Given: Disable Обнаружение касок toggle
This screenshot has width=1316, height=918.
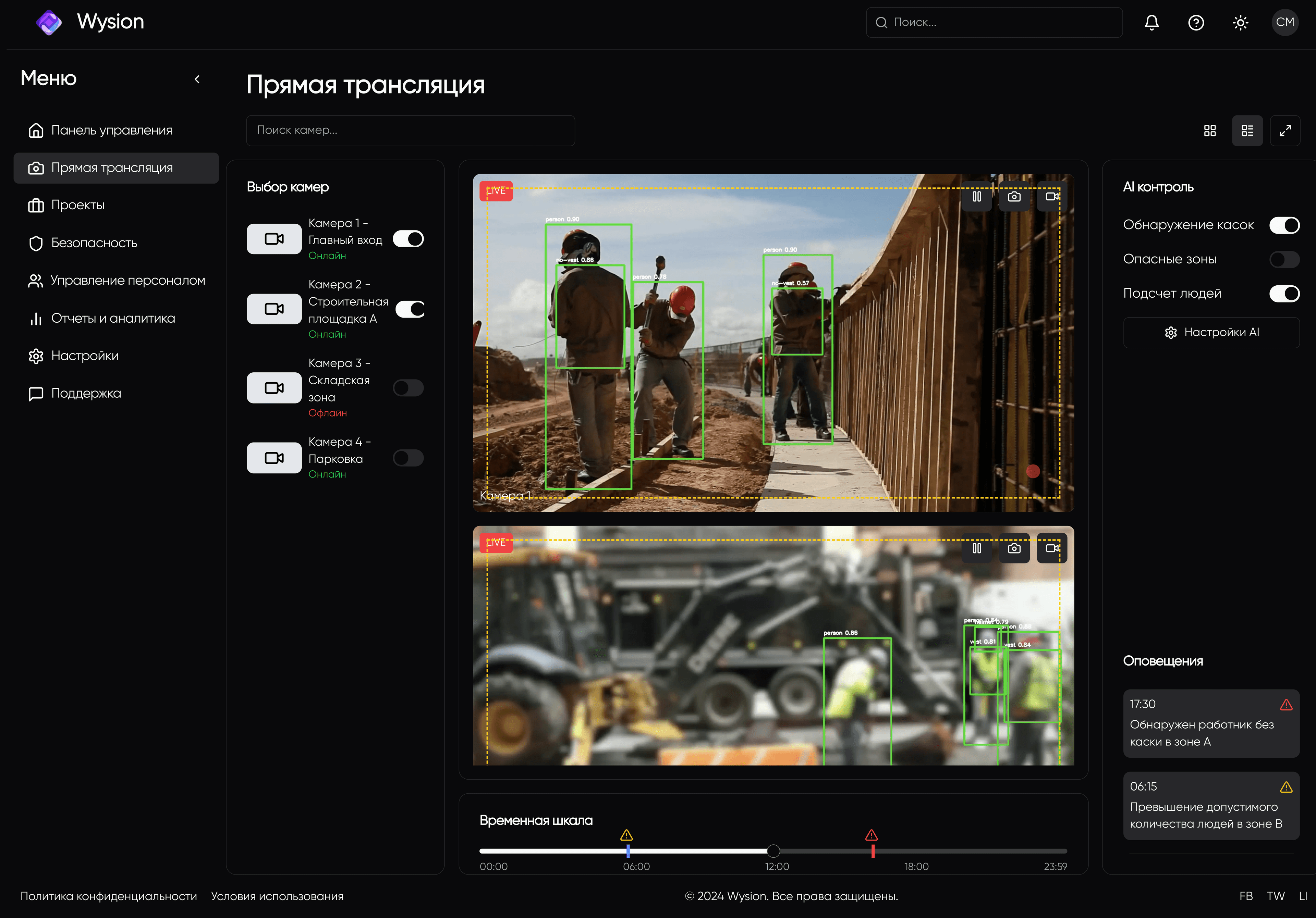Looking at the screenshot, I should click(1284, 225).
